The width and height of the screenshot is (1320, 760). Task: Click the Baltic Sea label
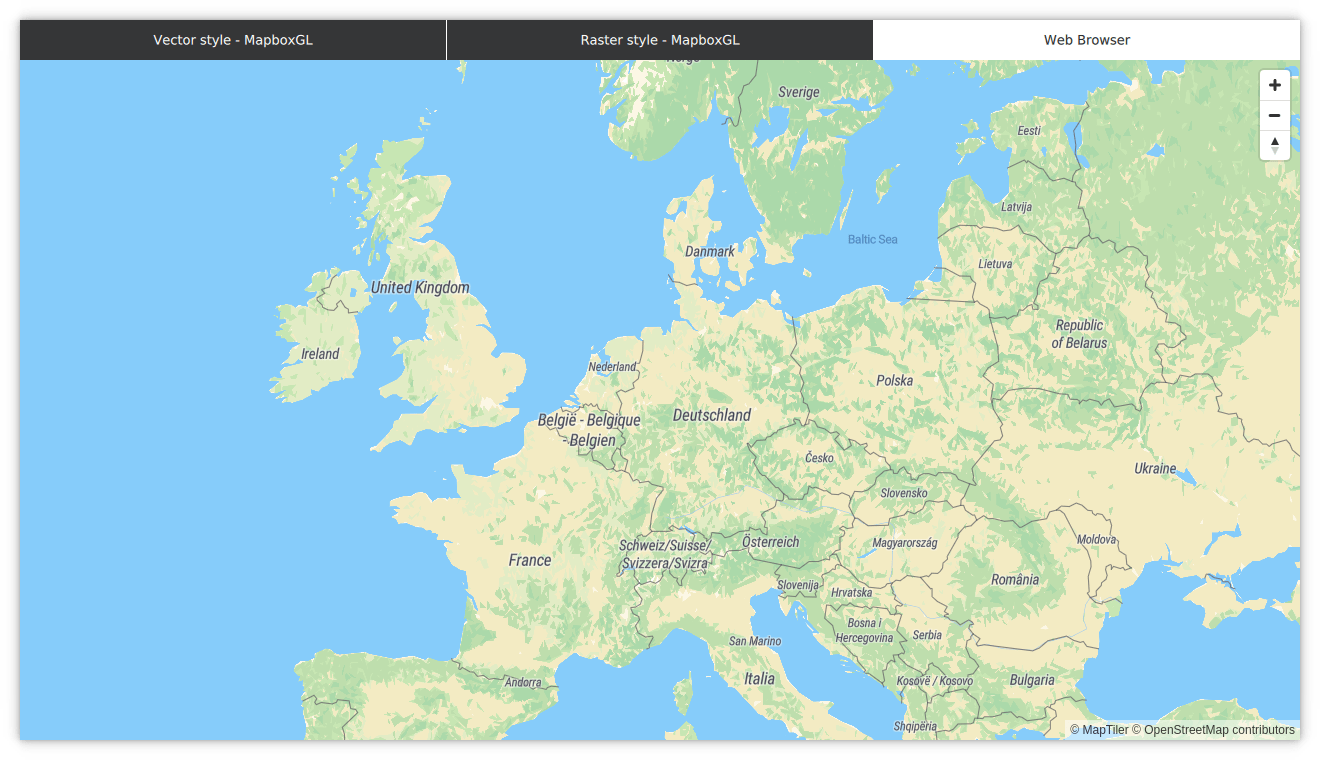coord(872,239)
